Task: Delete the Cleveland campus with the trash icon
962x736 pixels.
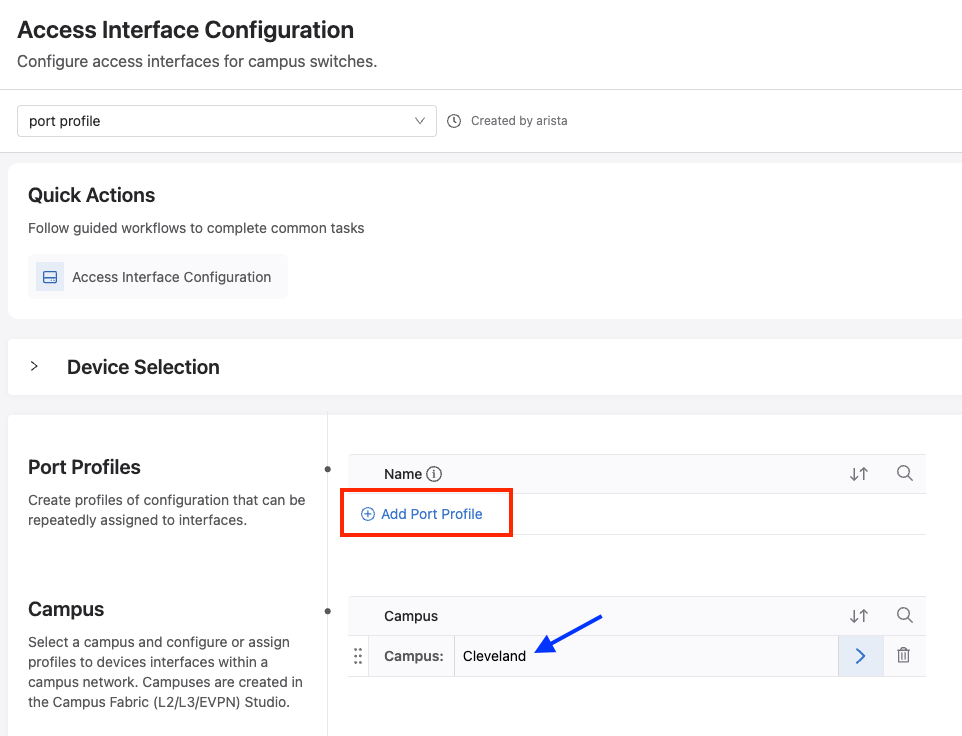Action: click(x=904, y=656)
